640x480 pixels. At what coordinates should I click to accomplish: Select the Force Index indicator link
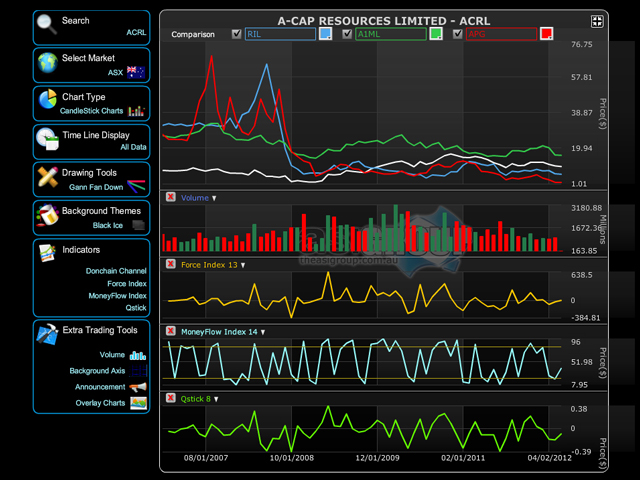127,283
